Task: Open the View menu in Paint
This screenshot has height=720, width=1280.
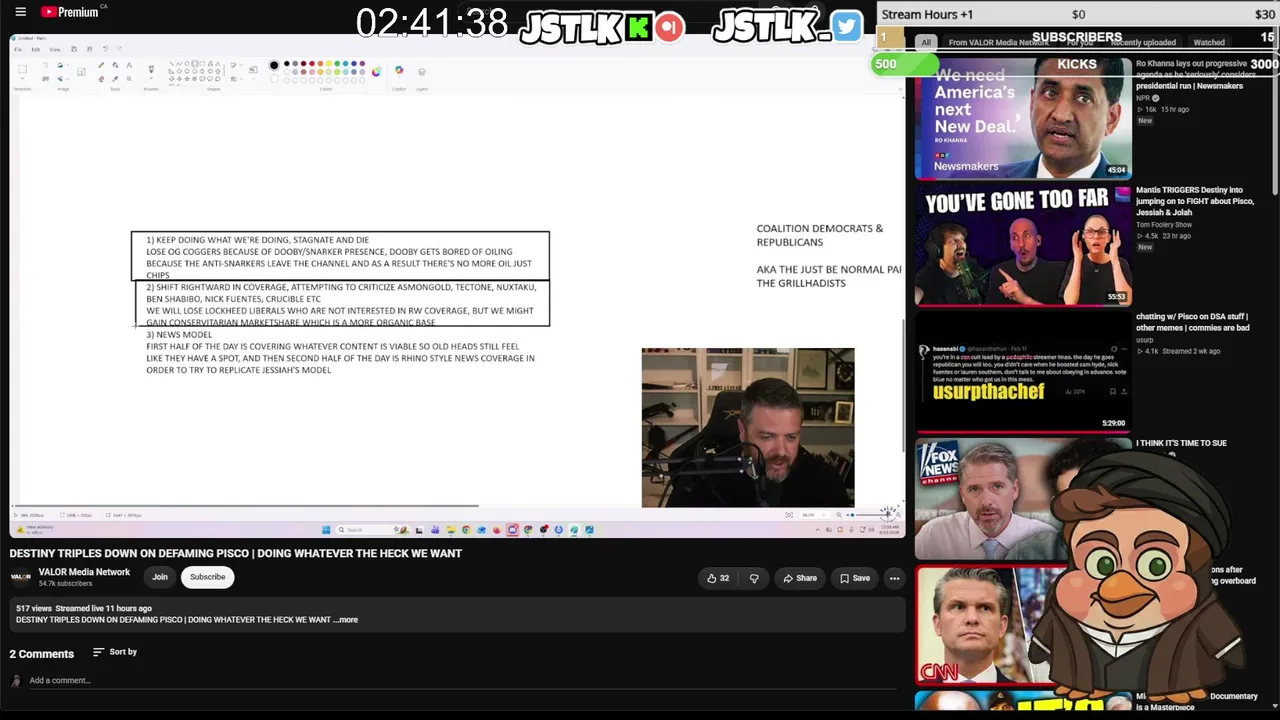Action: pyautogui.click(x=55, y=49)
